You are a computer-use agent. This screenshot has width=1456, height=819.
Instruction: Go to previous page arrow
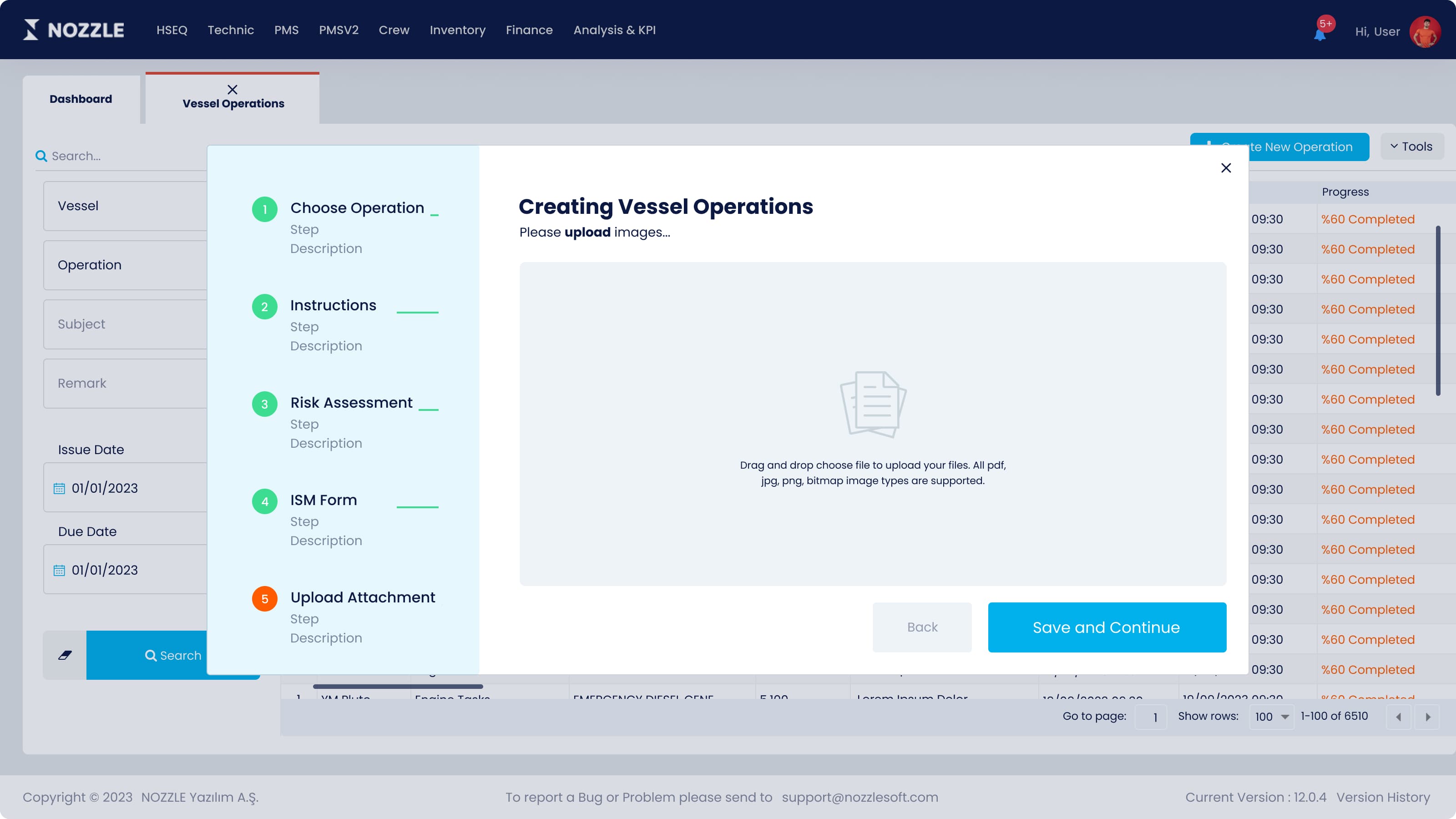1398,717
